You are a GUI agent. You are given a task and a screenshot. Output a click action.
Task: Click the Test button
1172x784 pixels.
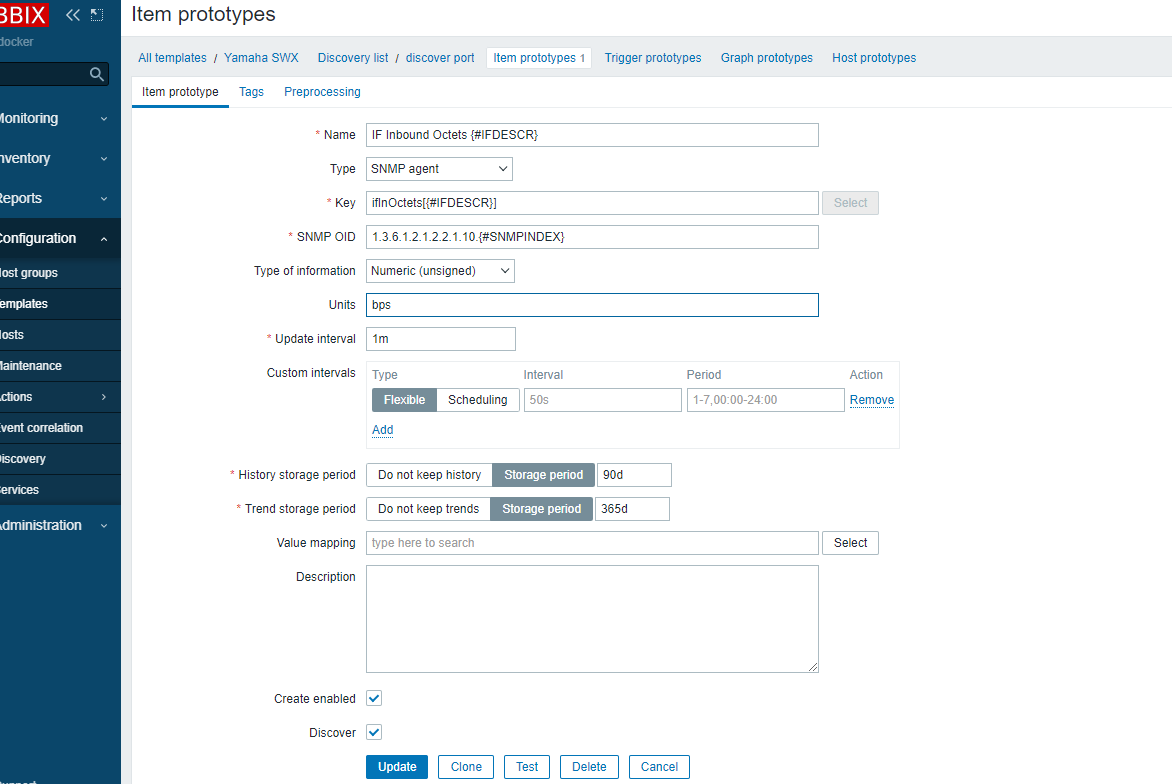pyautogui.click(x=527, y=767)
